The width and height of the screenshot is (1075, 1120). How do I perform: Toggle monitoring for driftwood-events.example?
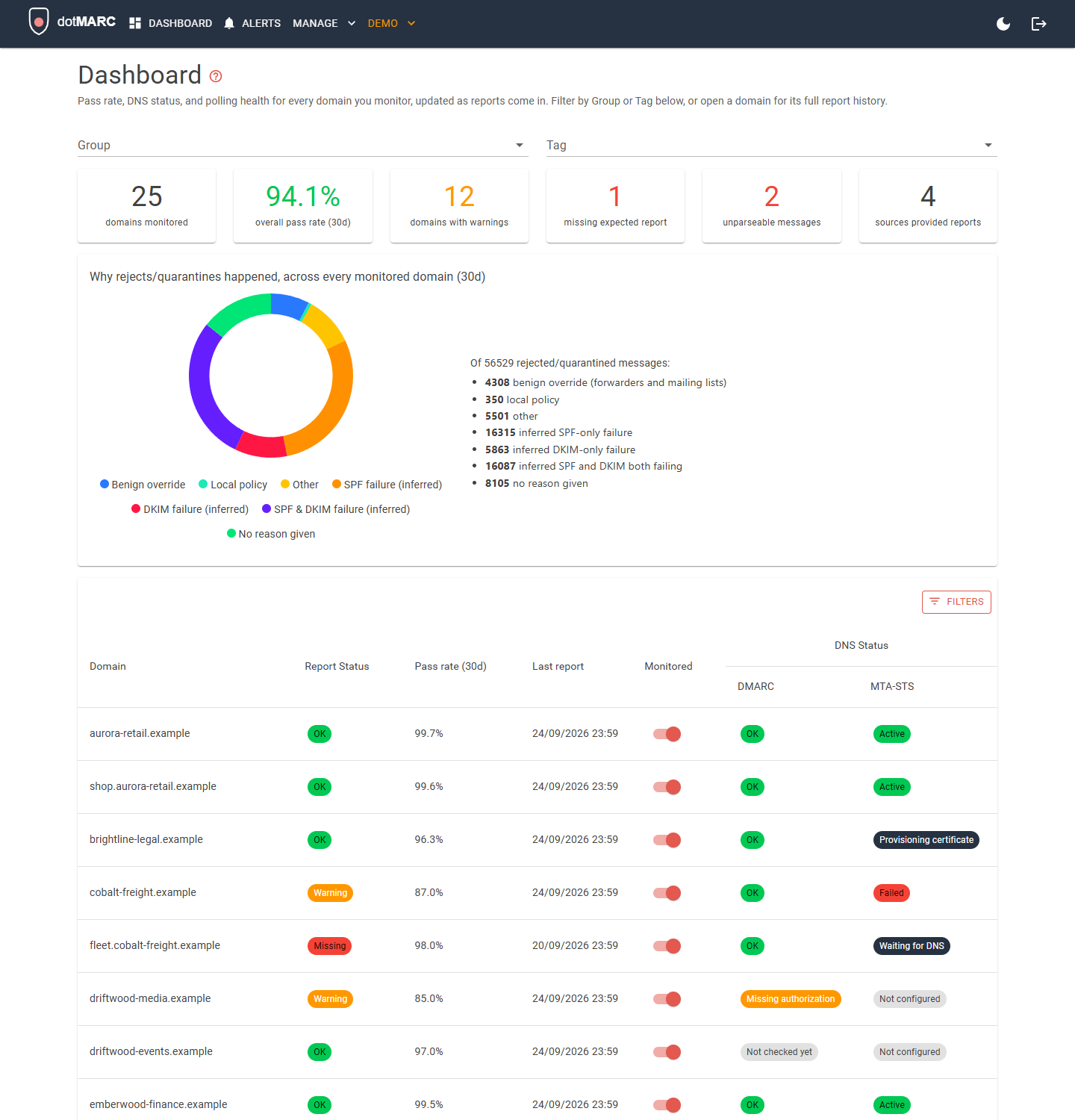tap(667, 1052)
